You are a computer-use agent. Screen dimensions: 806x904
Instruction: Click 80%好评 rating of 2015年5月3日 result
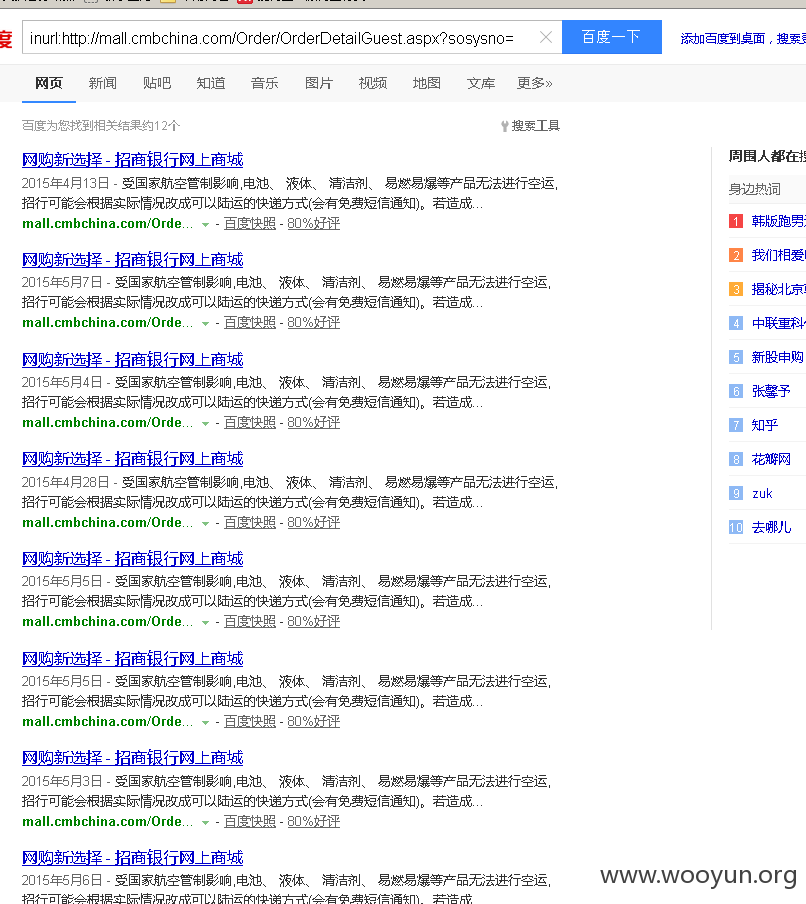314,822
